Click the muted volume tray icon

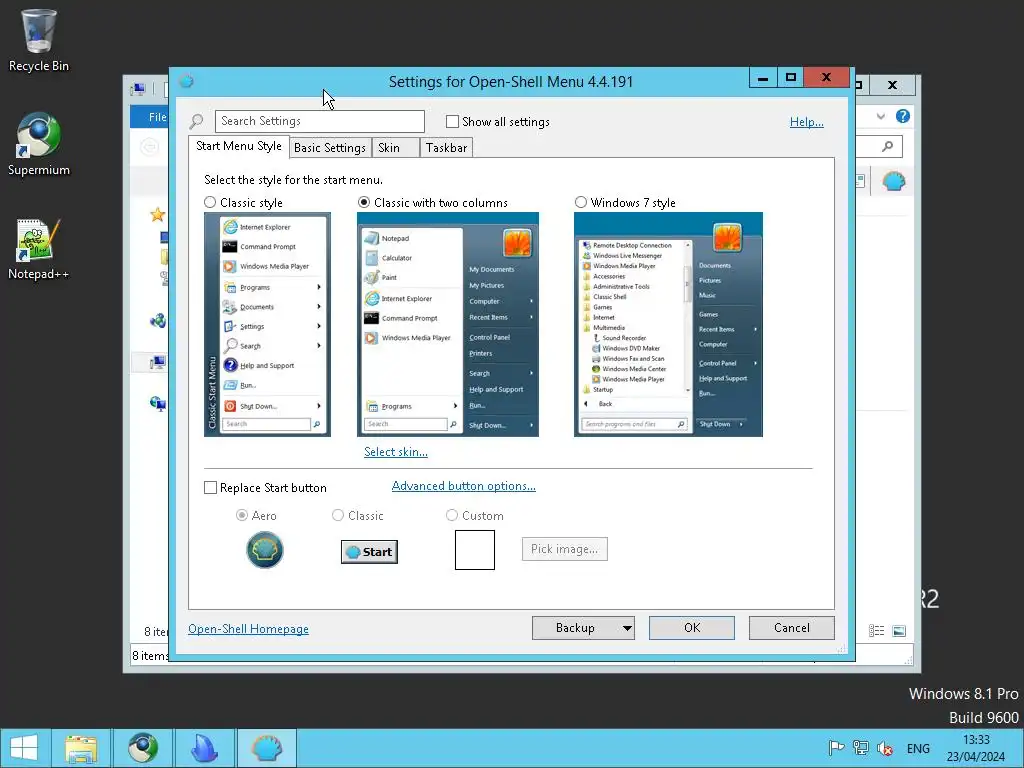(x=886, y=748)
